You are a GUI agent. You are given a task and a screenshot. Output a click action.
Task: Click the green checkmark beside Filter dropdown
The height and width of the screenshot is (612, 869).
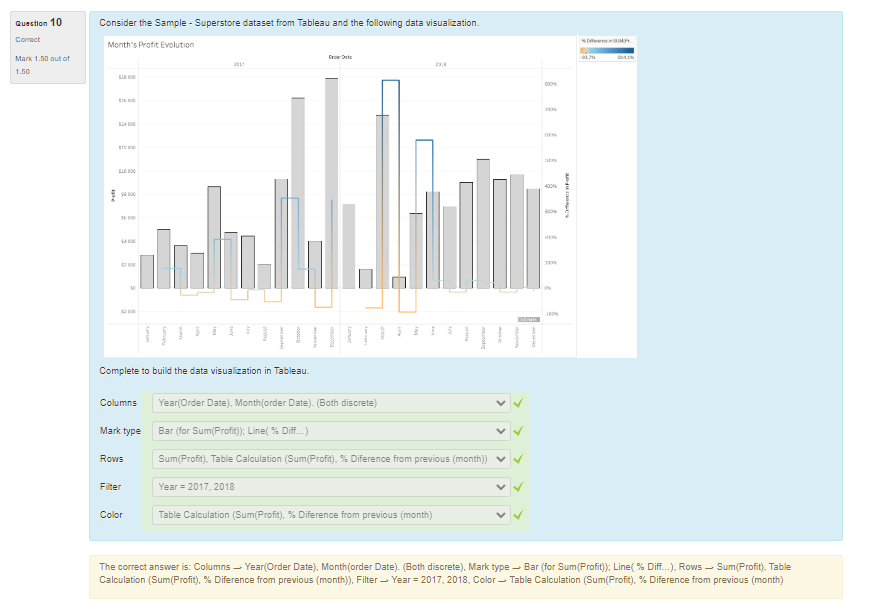pos(517,487)
